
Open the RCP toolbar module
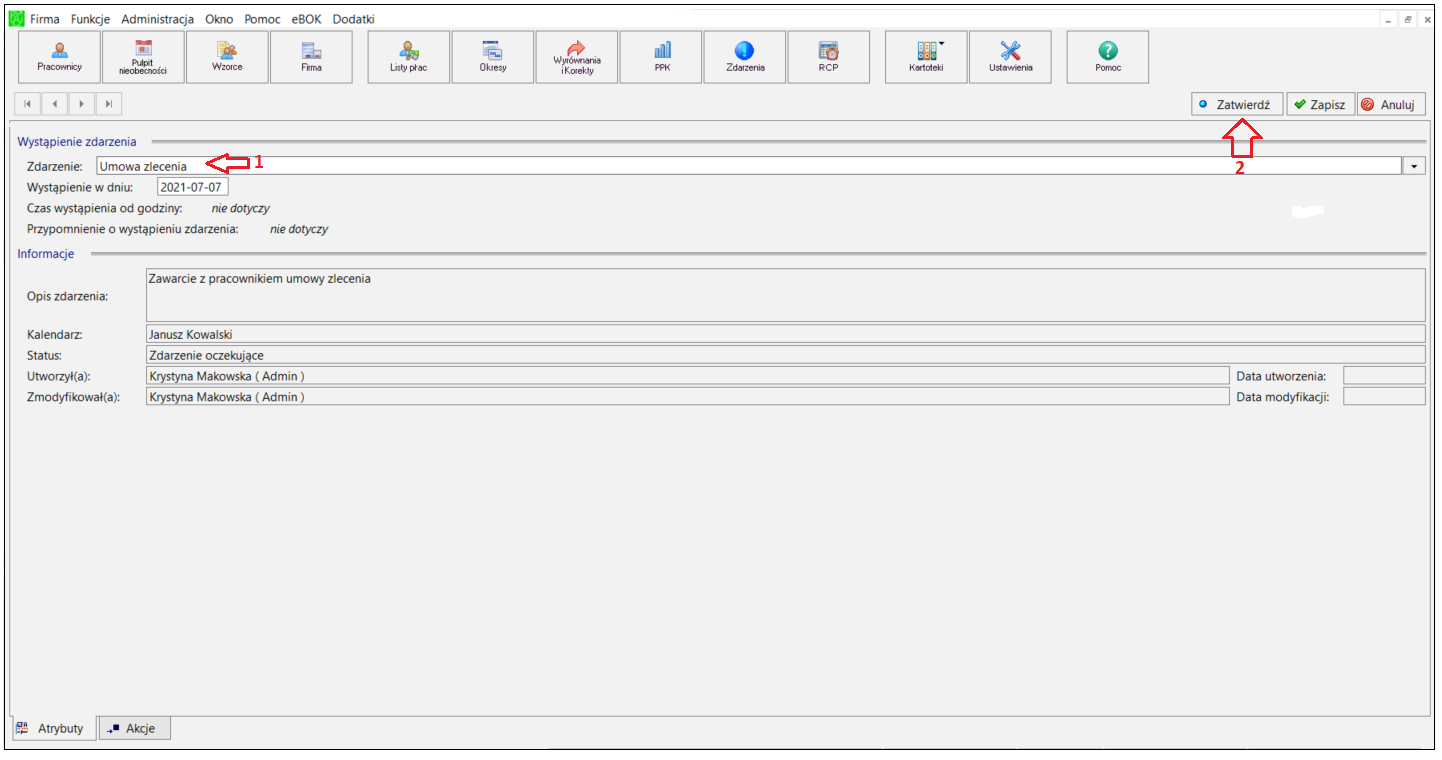[828, 57]
